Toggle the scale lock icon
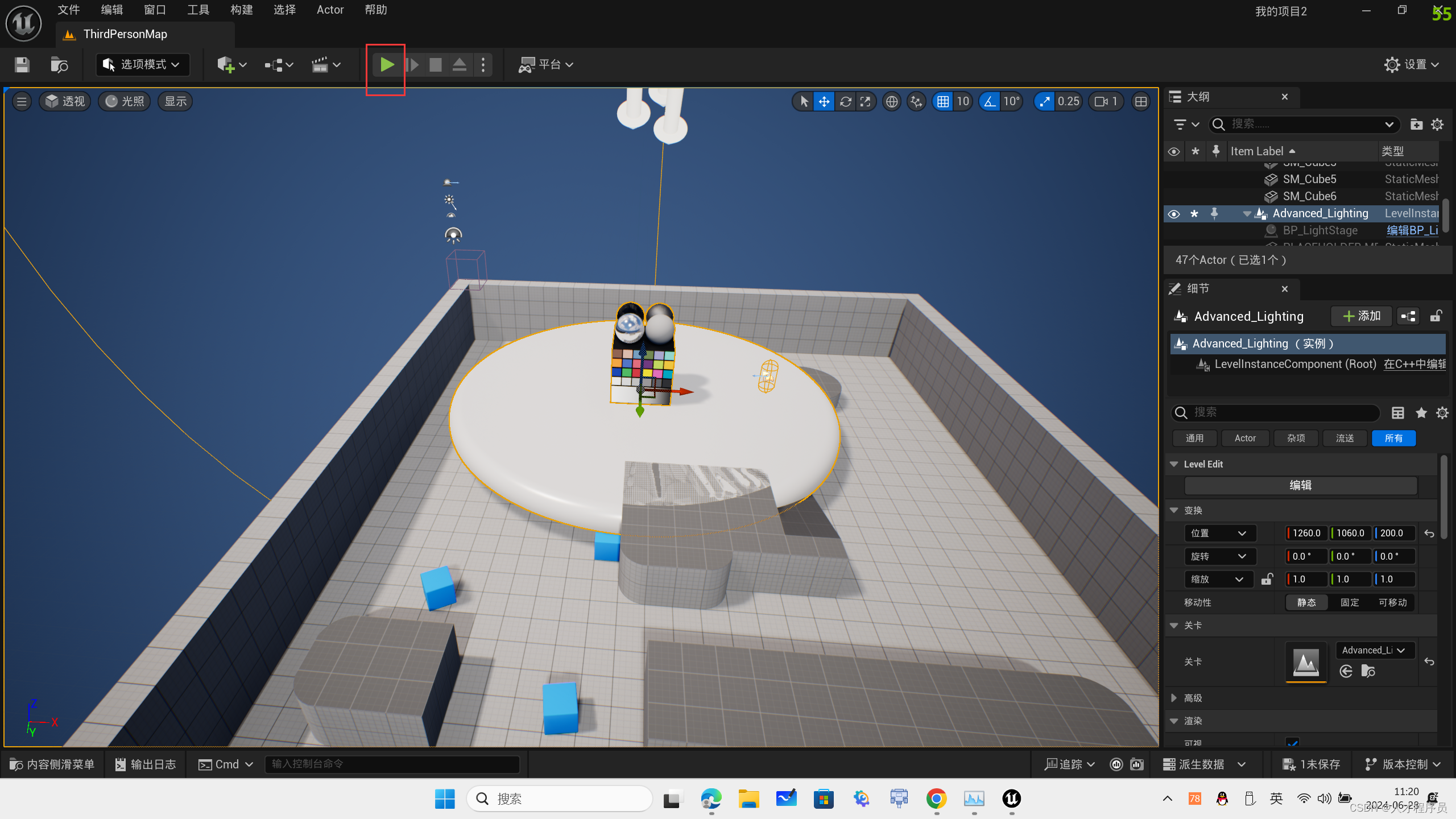This screenshot has height=819, width=1456. [1267, 579]
